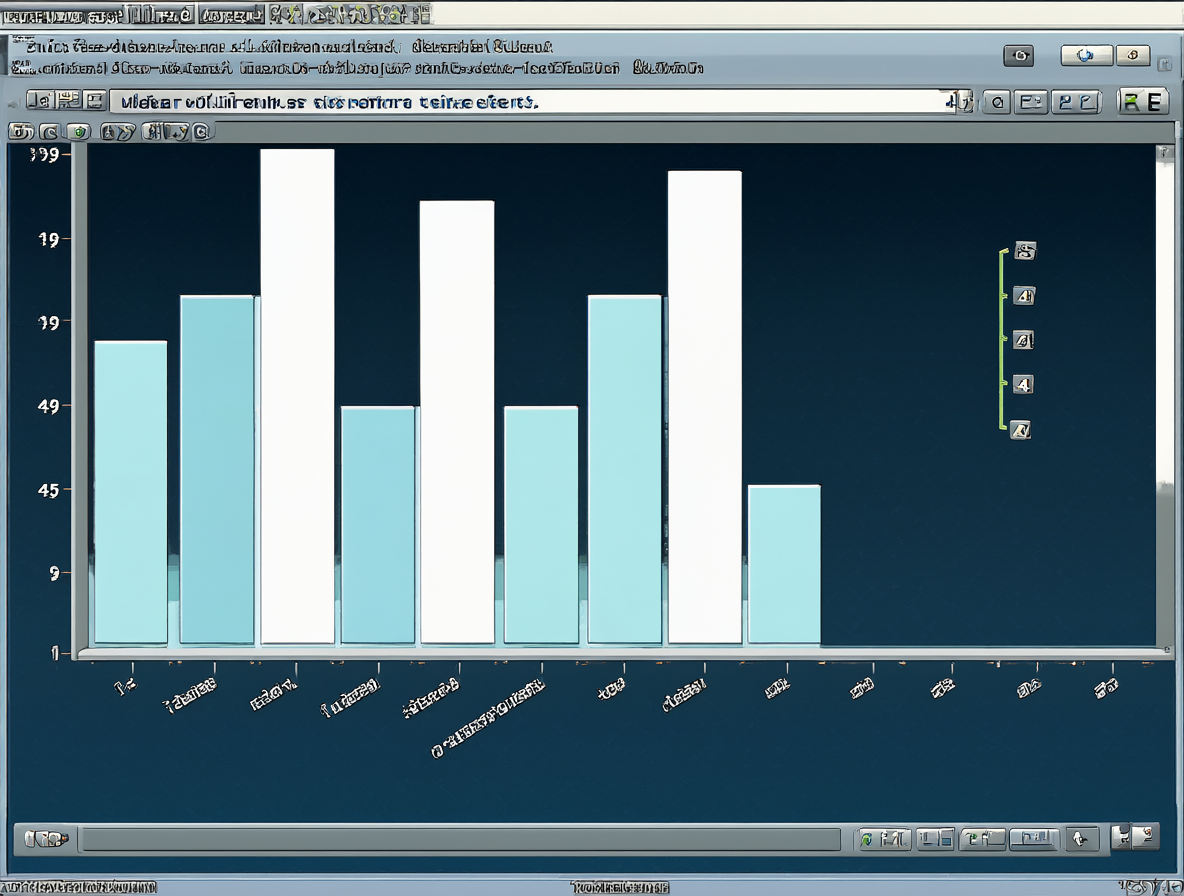Select the tallest white bar in the chart
Screen dimensions: 1184x896
point(298,396)
